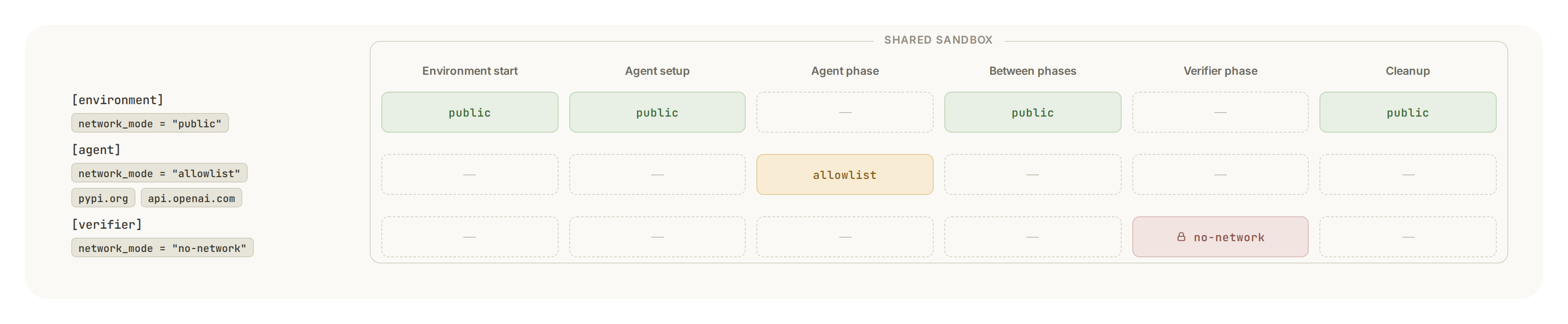Select the allowlist cell under Agent phase
The height and width of the screenshot is (324, 1568).
coord(844,174)
